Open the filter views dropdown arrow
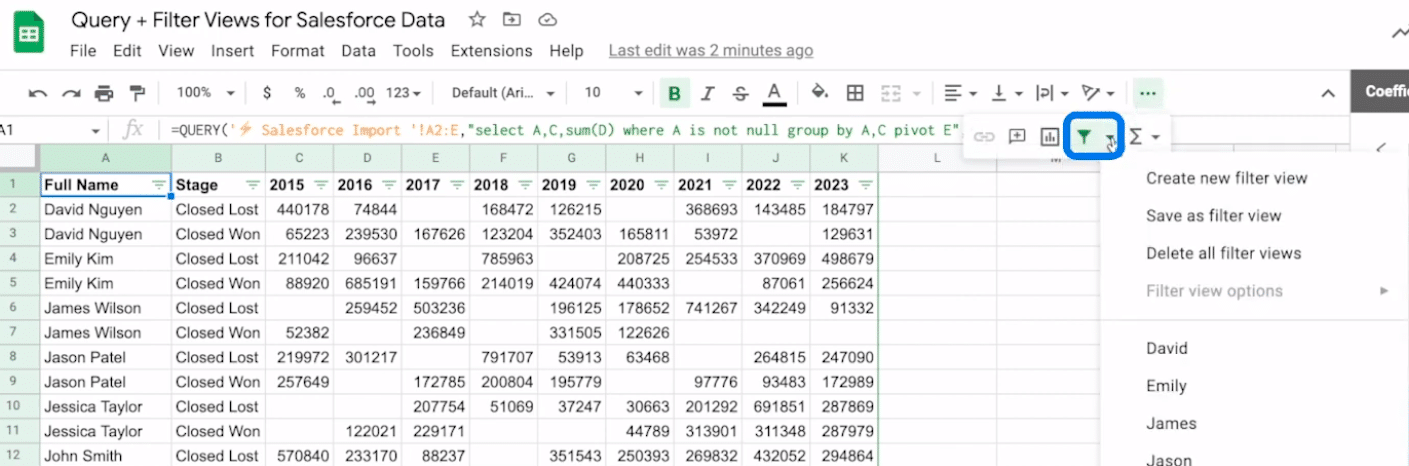The width and height of the screenshot is (1409, 466). pyautogui.click(x=1110, y=138)
